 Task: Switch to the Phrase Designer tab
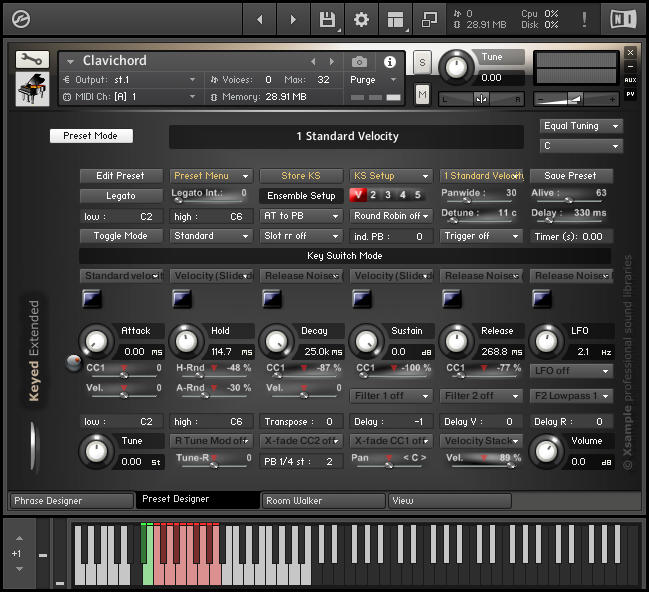coord(70,500)
